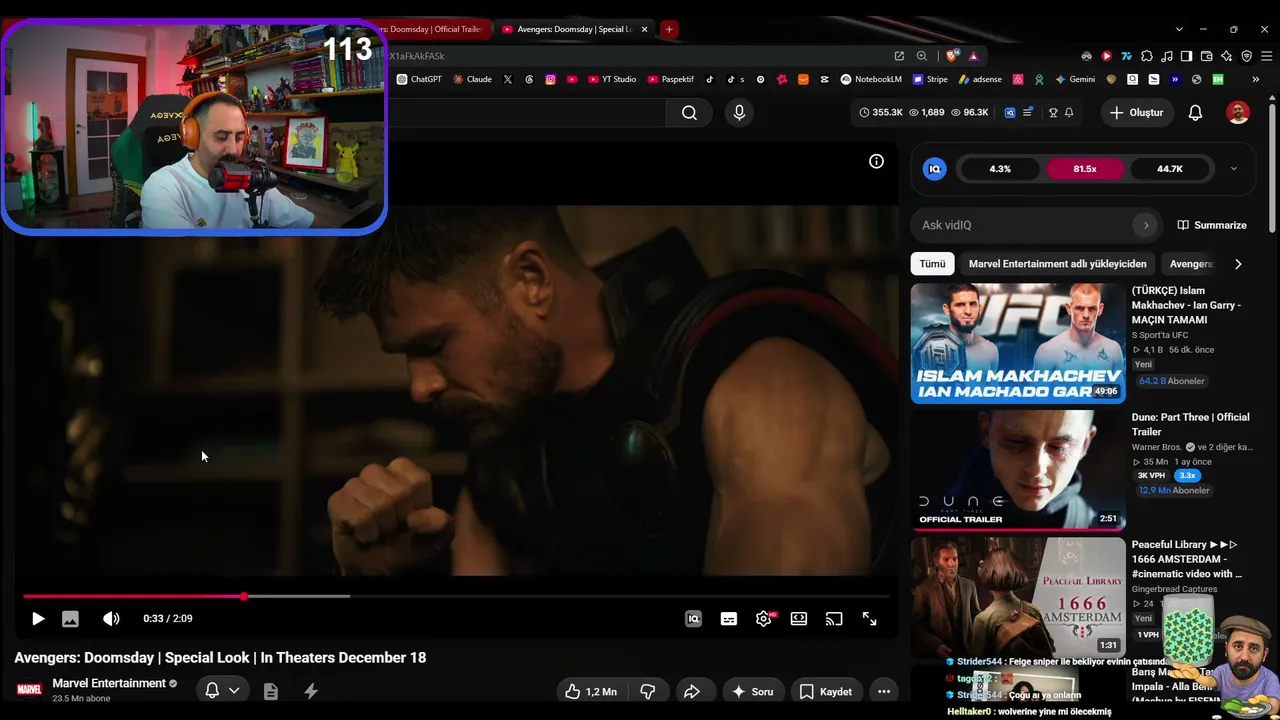1280x720 pixels.
Task: Click the blue vidIQ logo in the stats panel
Action: [x=935, y=169]
